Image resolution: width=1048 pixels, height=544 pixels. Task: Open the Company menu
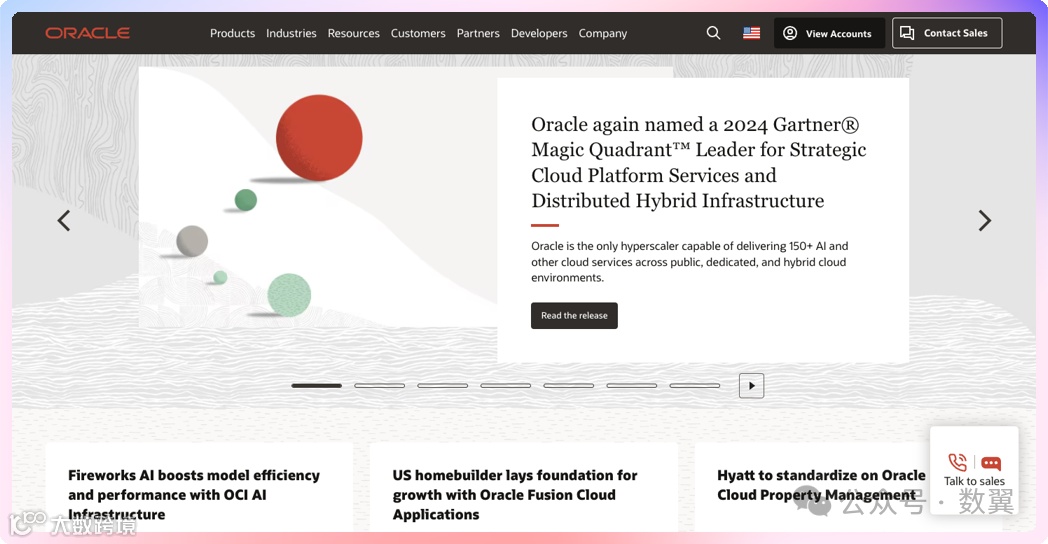tap(603, 33)
